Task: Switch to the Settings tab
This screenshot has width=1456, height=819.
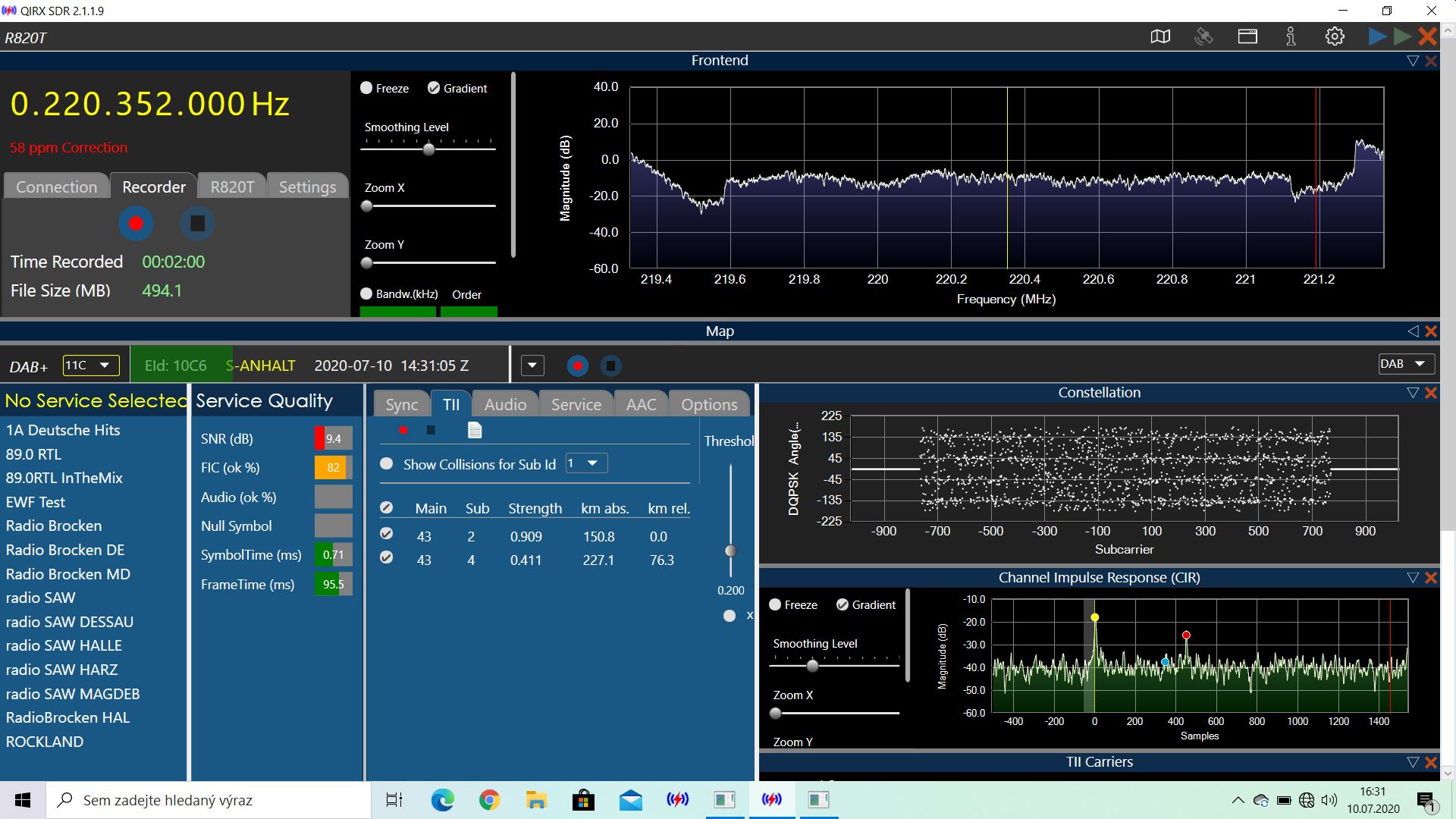Action: 307,187
